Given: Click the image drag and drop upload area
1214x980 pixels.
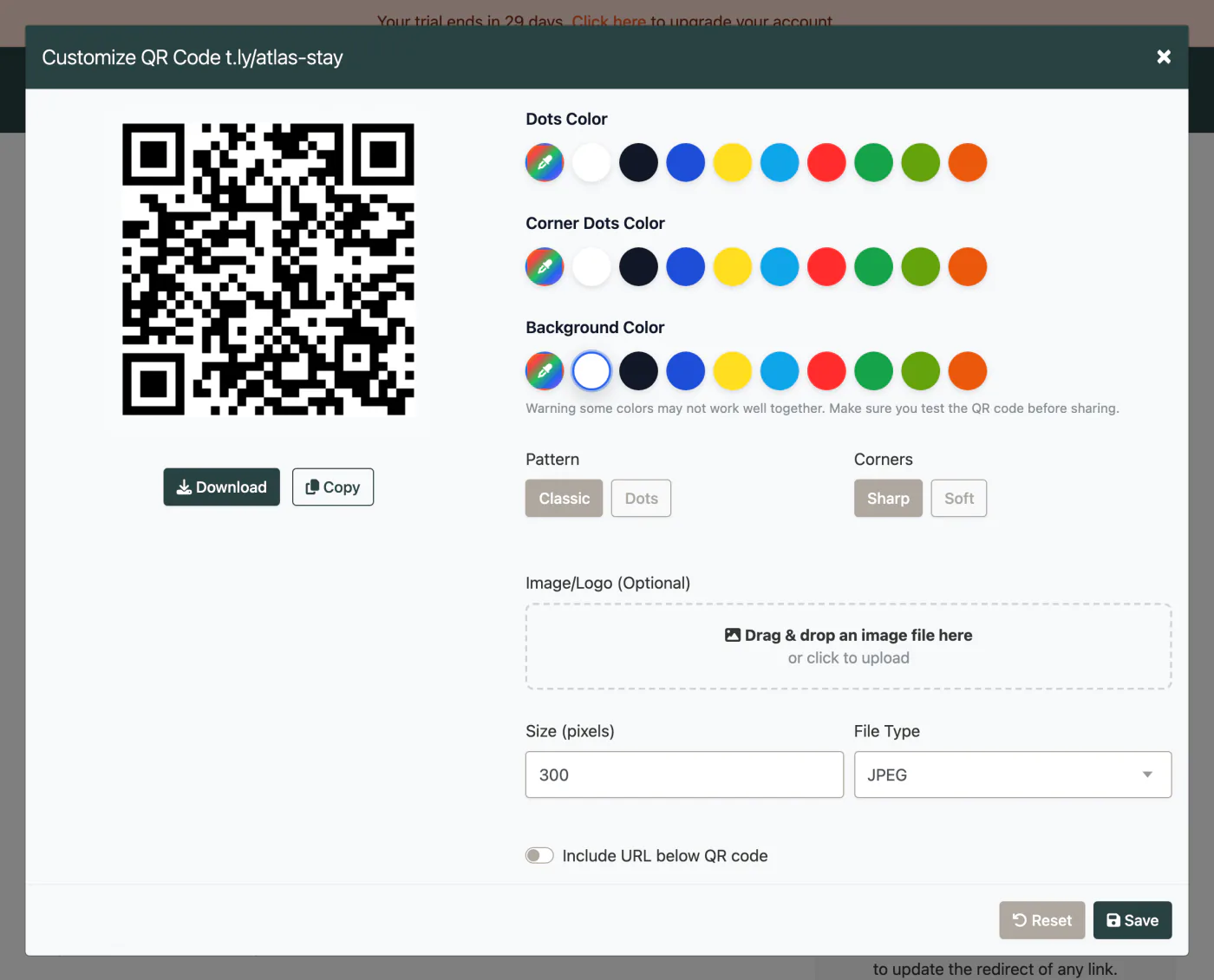Looking at the screenshot, I should [x=848, y=646].
